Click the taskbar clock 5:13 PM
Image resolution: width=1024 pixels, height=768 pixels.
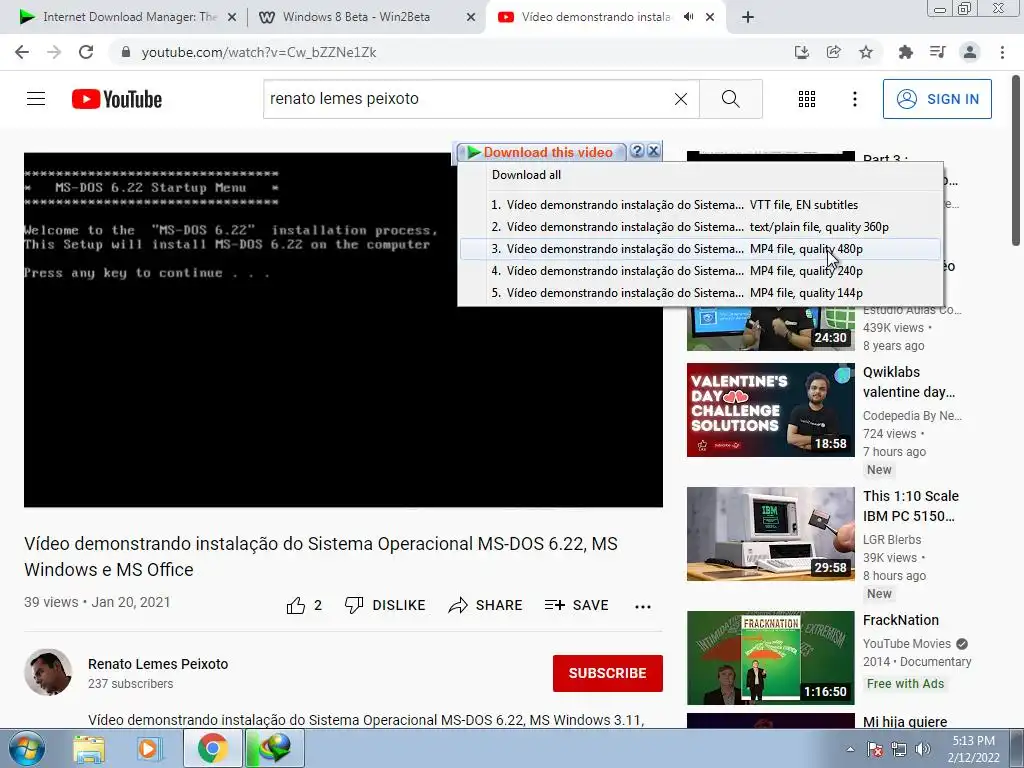point(973,749)
